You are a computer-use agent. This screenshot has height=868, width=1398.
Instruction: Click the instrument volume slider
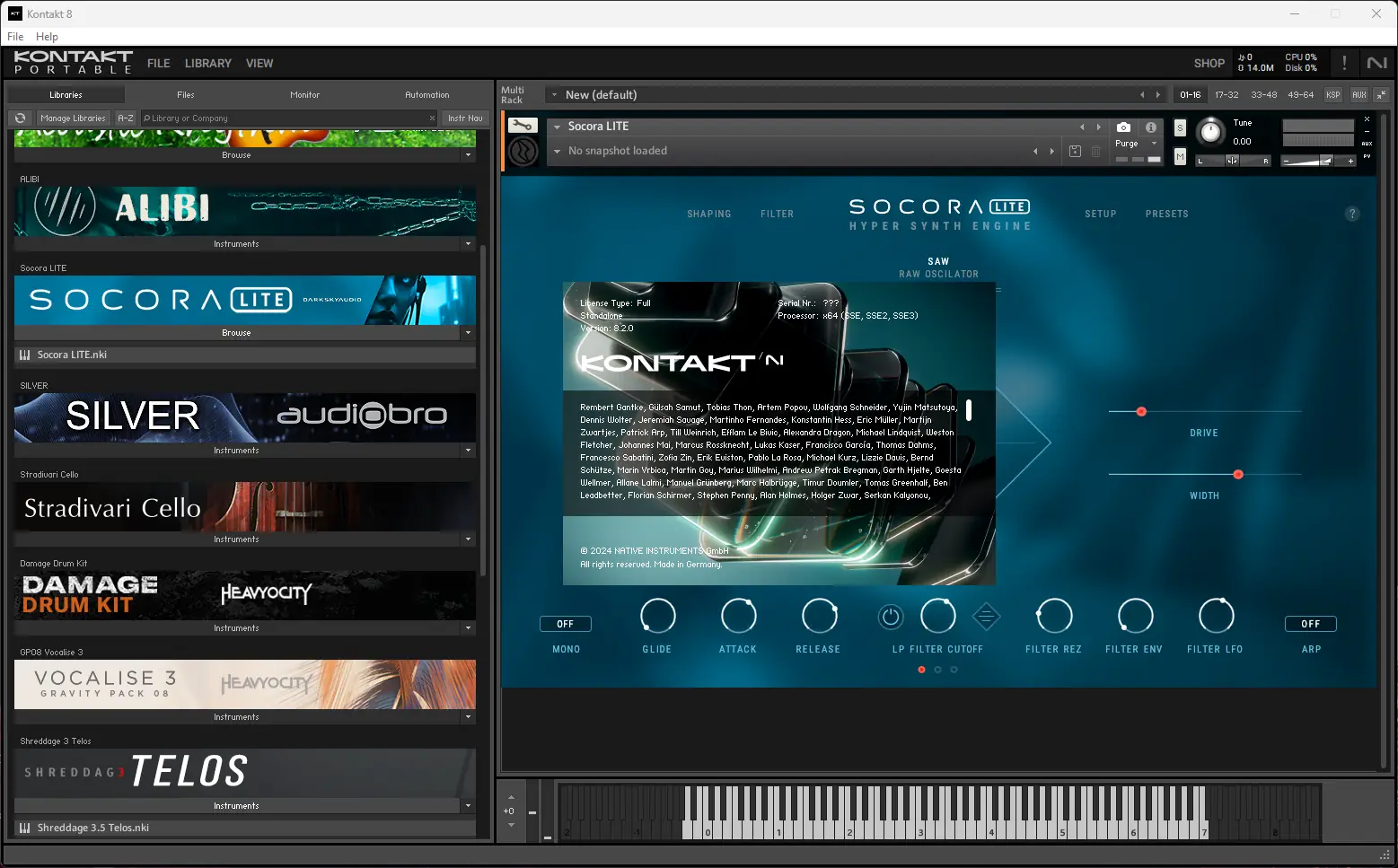coord(1318,161)
